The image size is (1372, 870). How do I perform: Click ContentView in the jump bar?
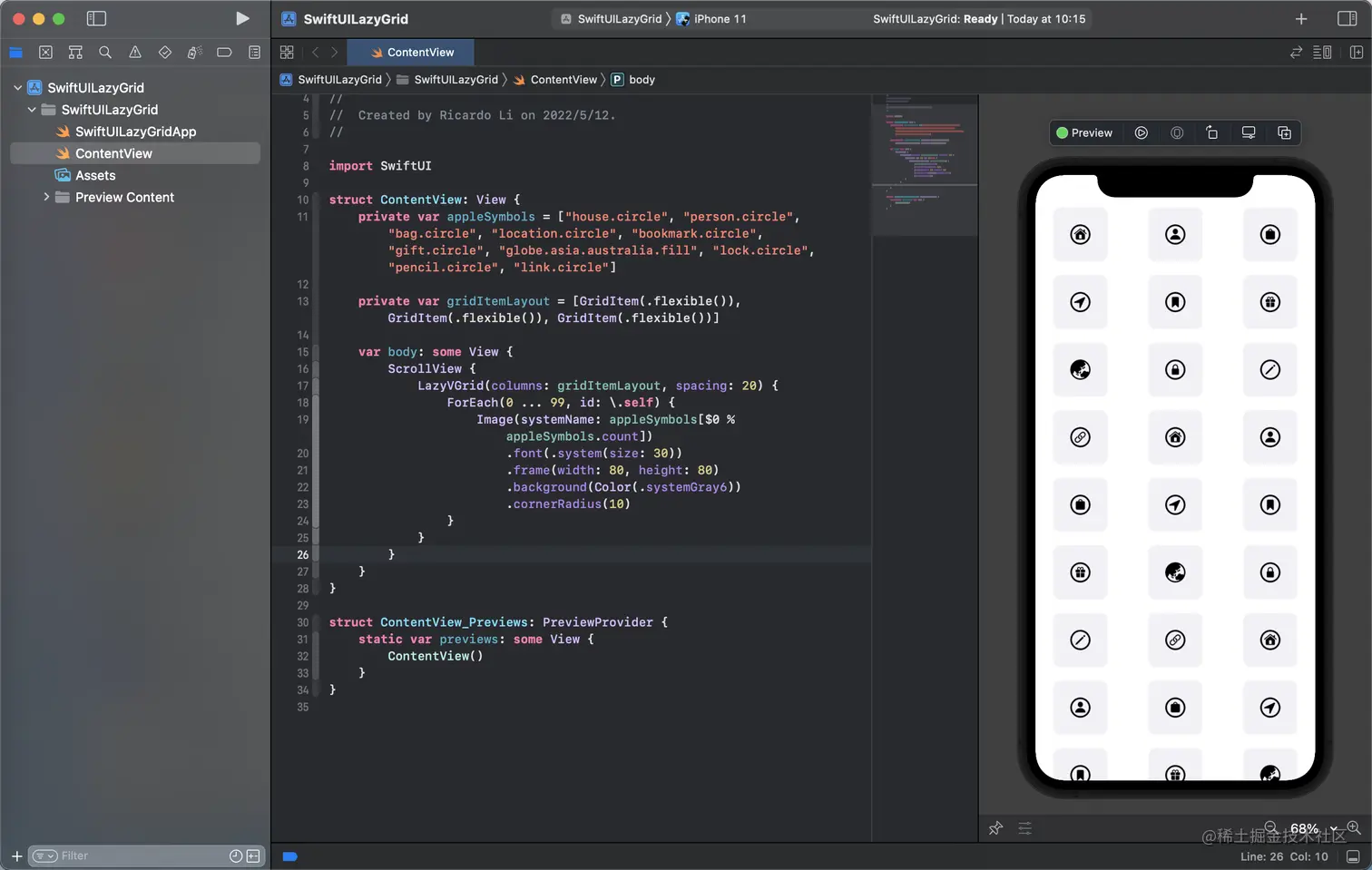554,80
